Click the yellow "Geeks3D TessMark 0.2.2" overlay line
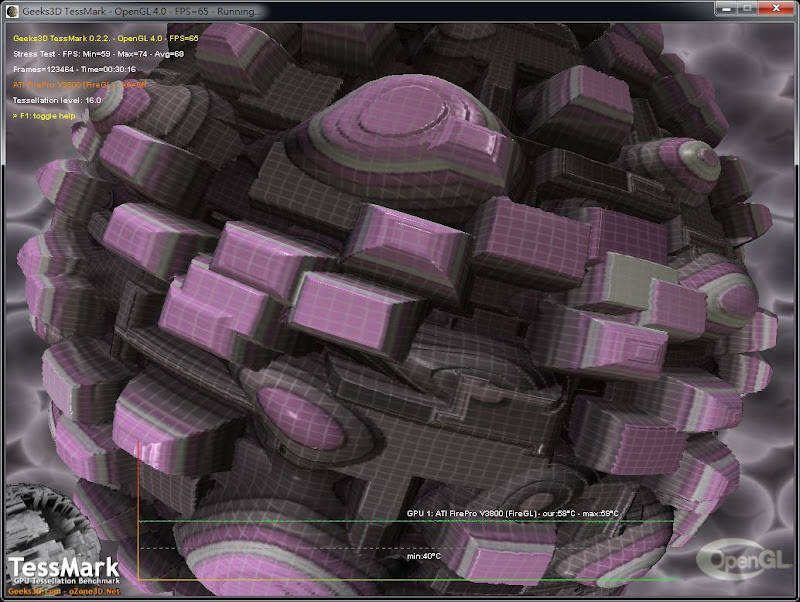This screenshot has width=800, height=602. pyautogui.click(x=106, y=38)
